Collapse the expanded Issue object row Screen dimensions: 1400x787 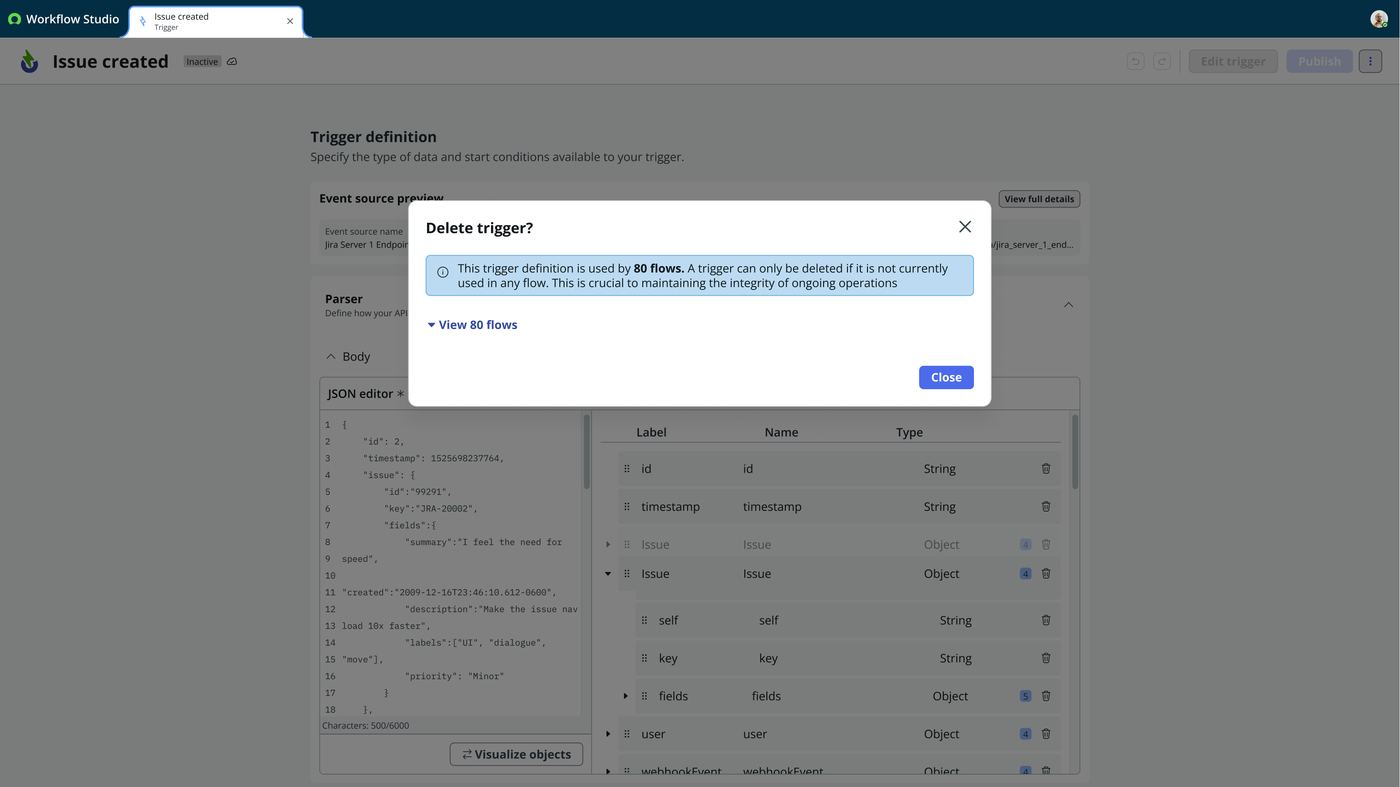click(608, 574)
